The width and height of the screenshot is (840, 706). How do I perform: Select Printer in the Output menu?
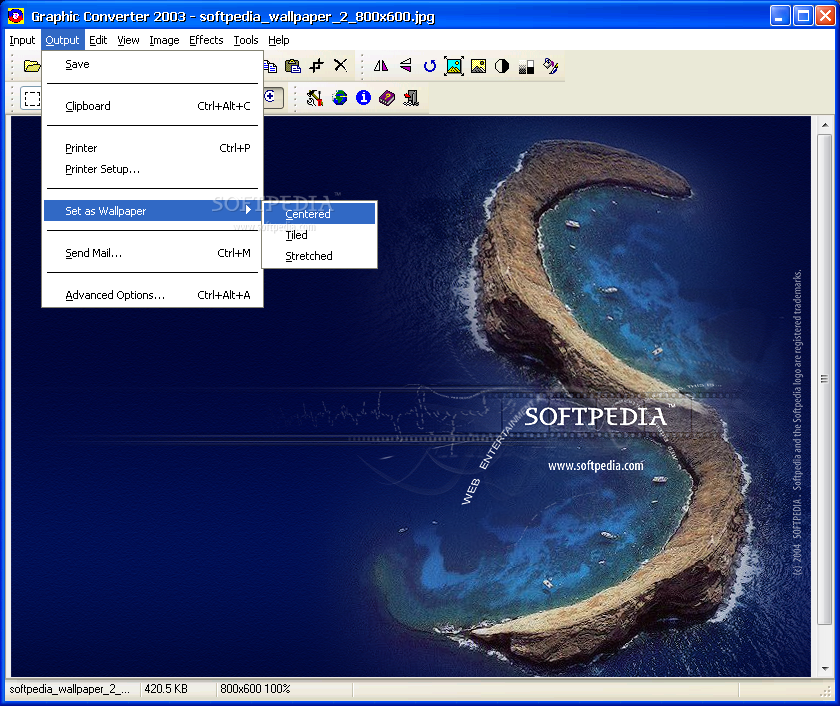153,148
